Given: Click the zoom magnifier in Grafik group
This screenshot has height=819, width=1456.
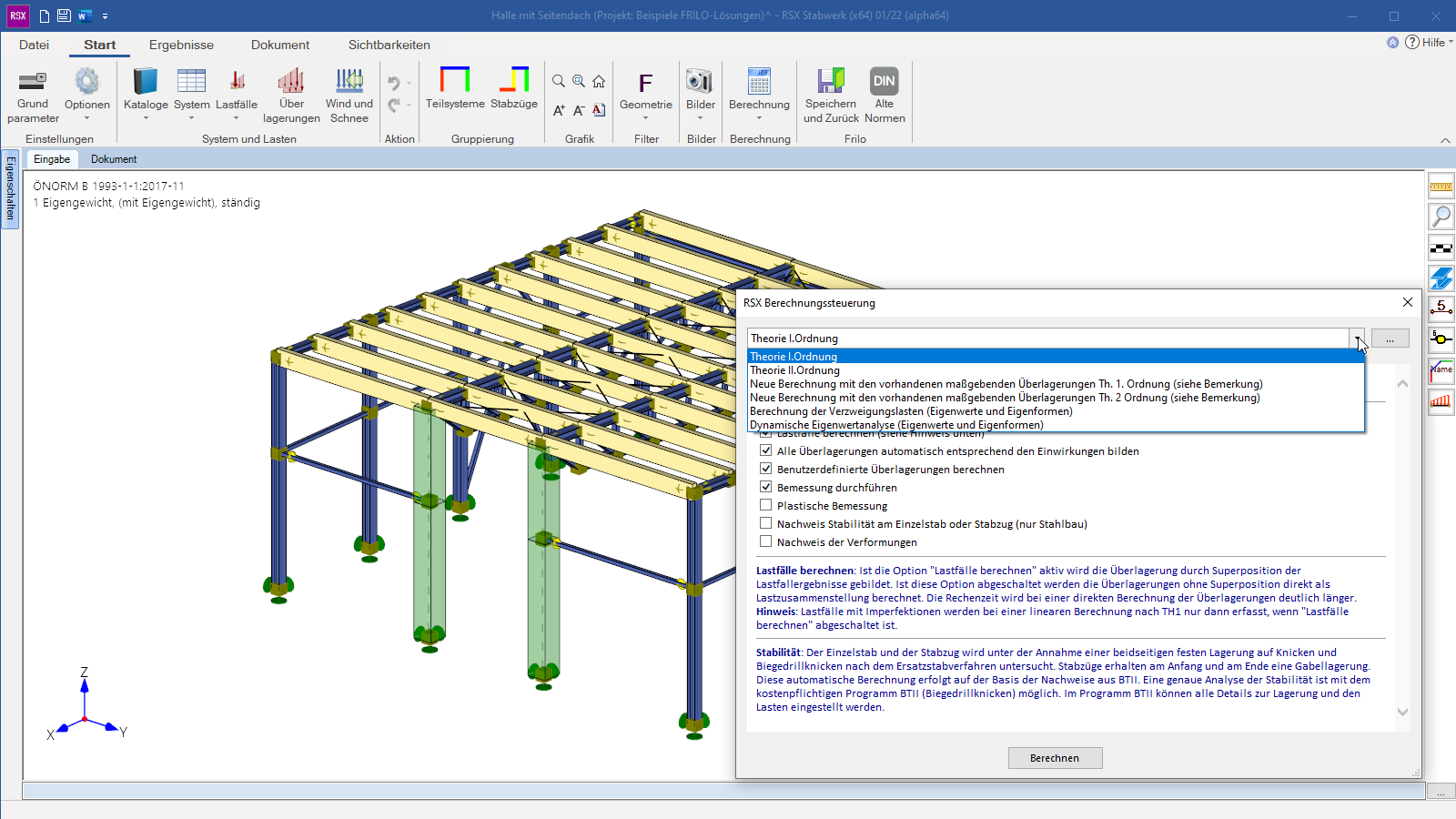Looking at the screenshot, I should point(559,82).
